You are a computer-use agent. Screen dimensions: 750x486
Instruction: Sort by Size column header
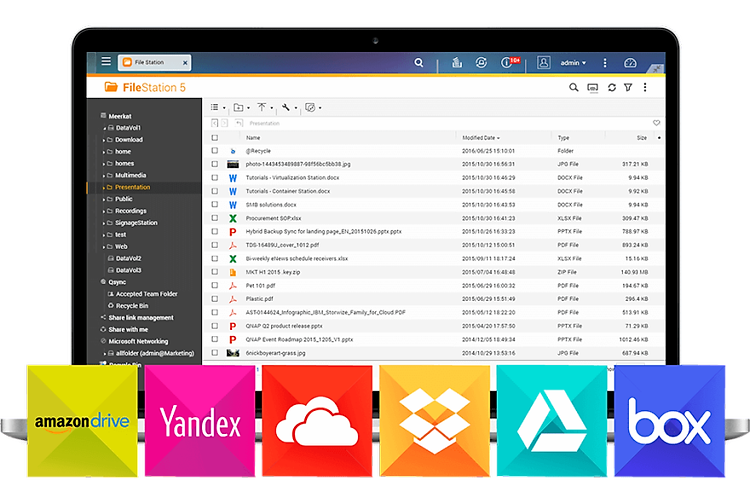pyautogui.click(x=642, y=138)
